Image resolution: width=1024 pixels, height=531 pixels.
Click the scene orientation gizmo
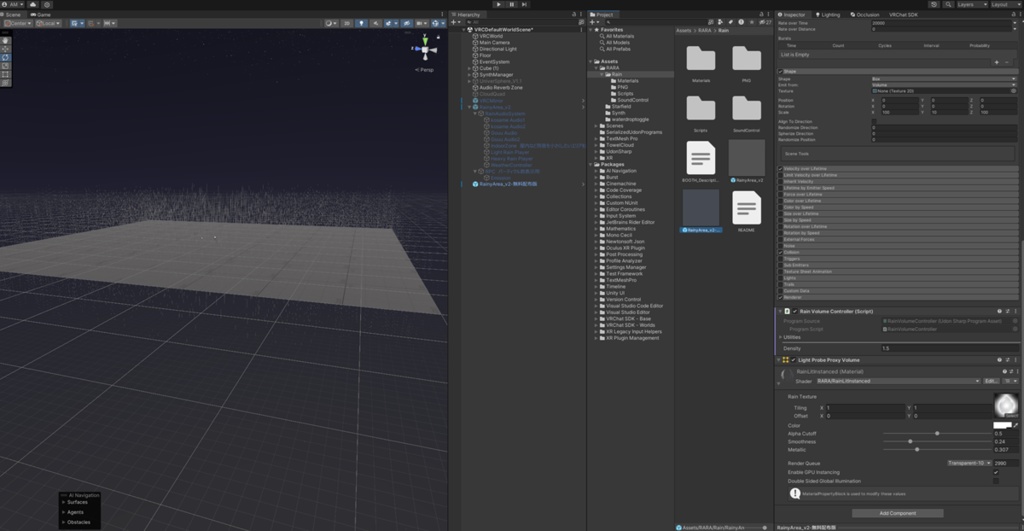tap(425, 51)
